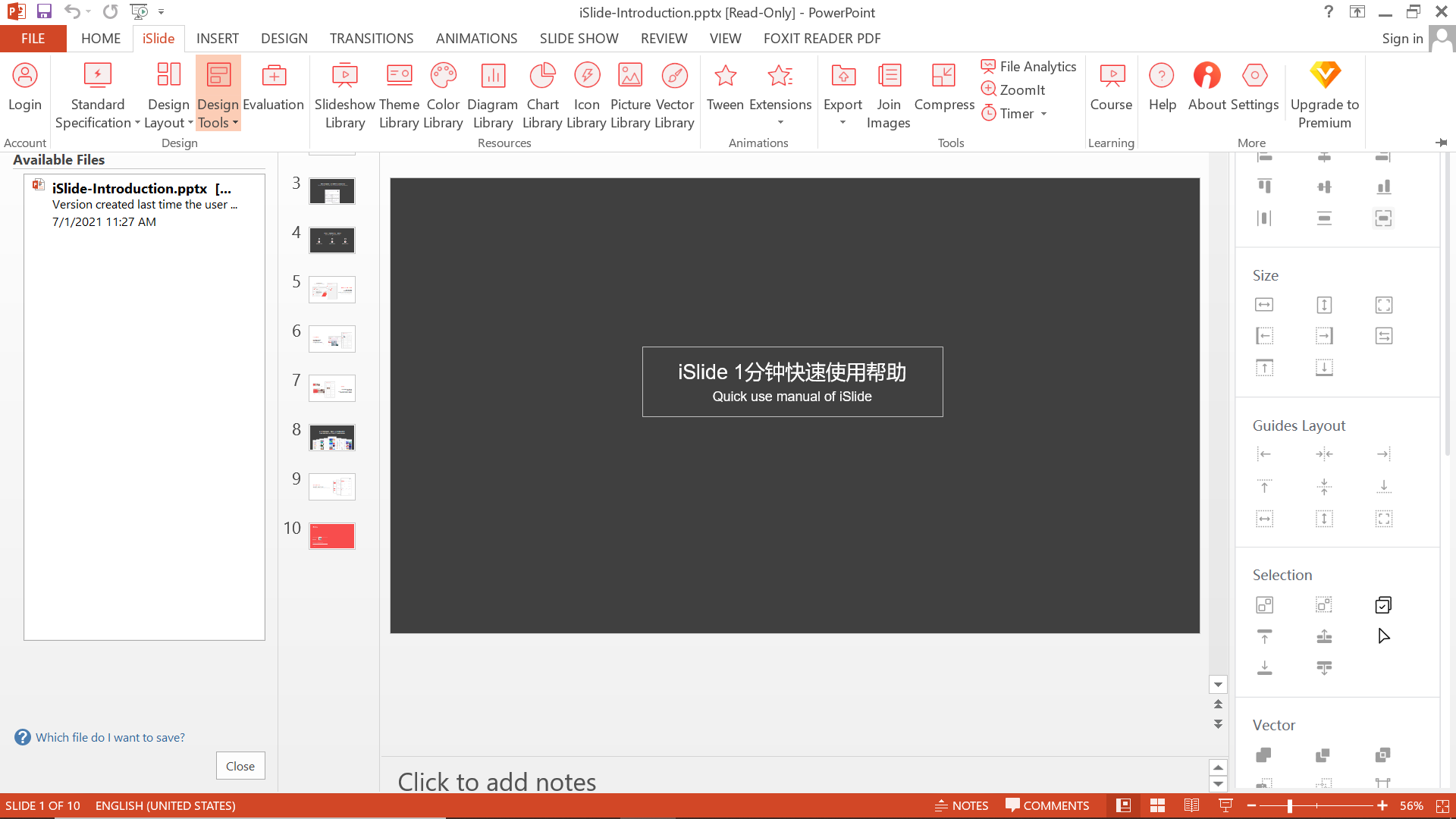1456x819 pixels.
Task: Open the Join Images tool
Action: 888,96
